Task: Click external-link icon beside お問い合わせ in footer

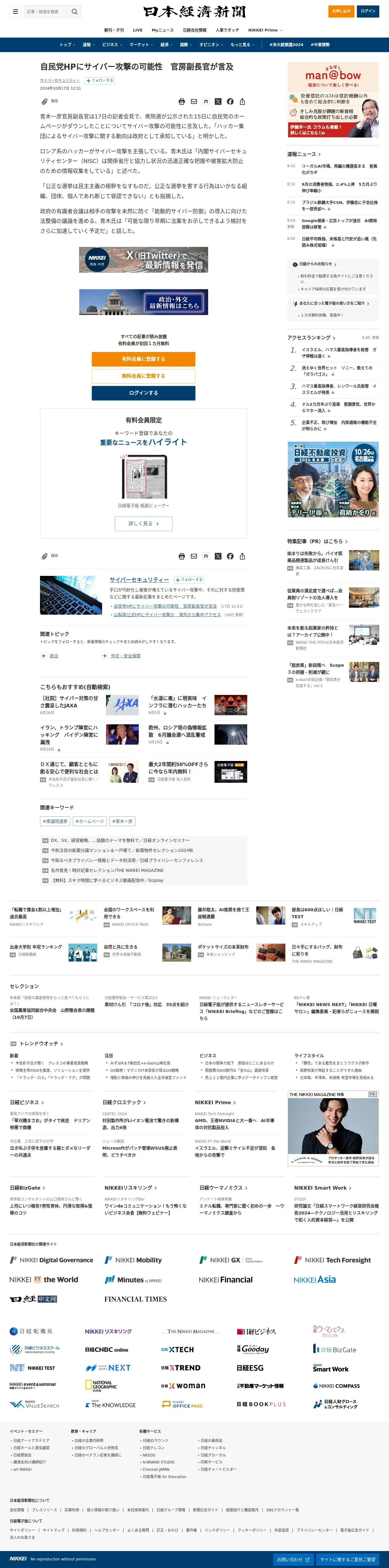Action: point(308,1559)
